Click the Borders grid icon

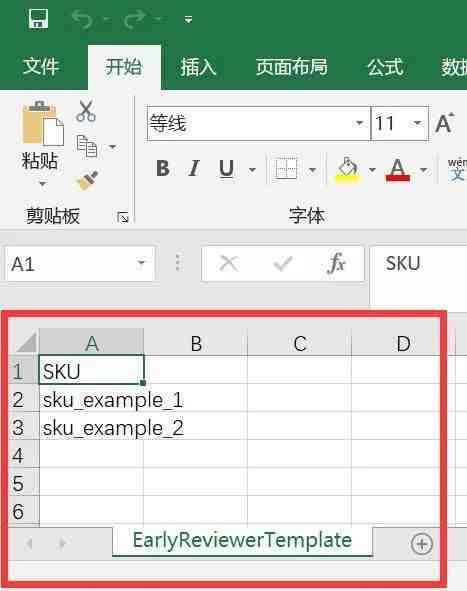point(286,168)
